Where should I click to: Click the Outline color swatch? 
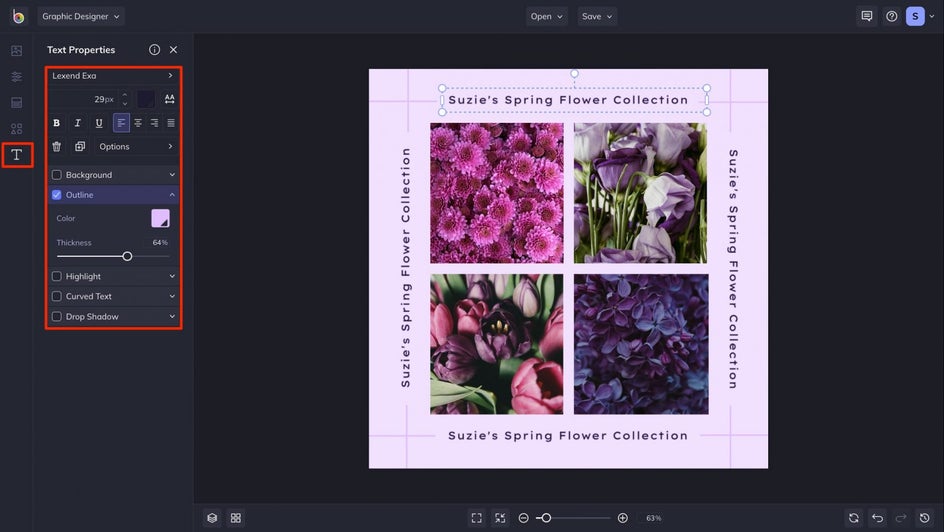(160, 218)
